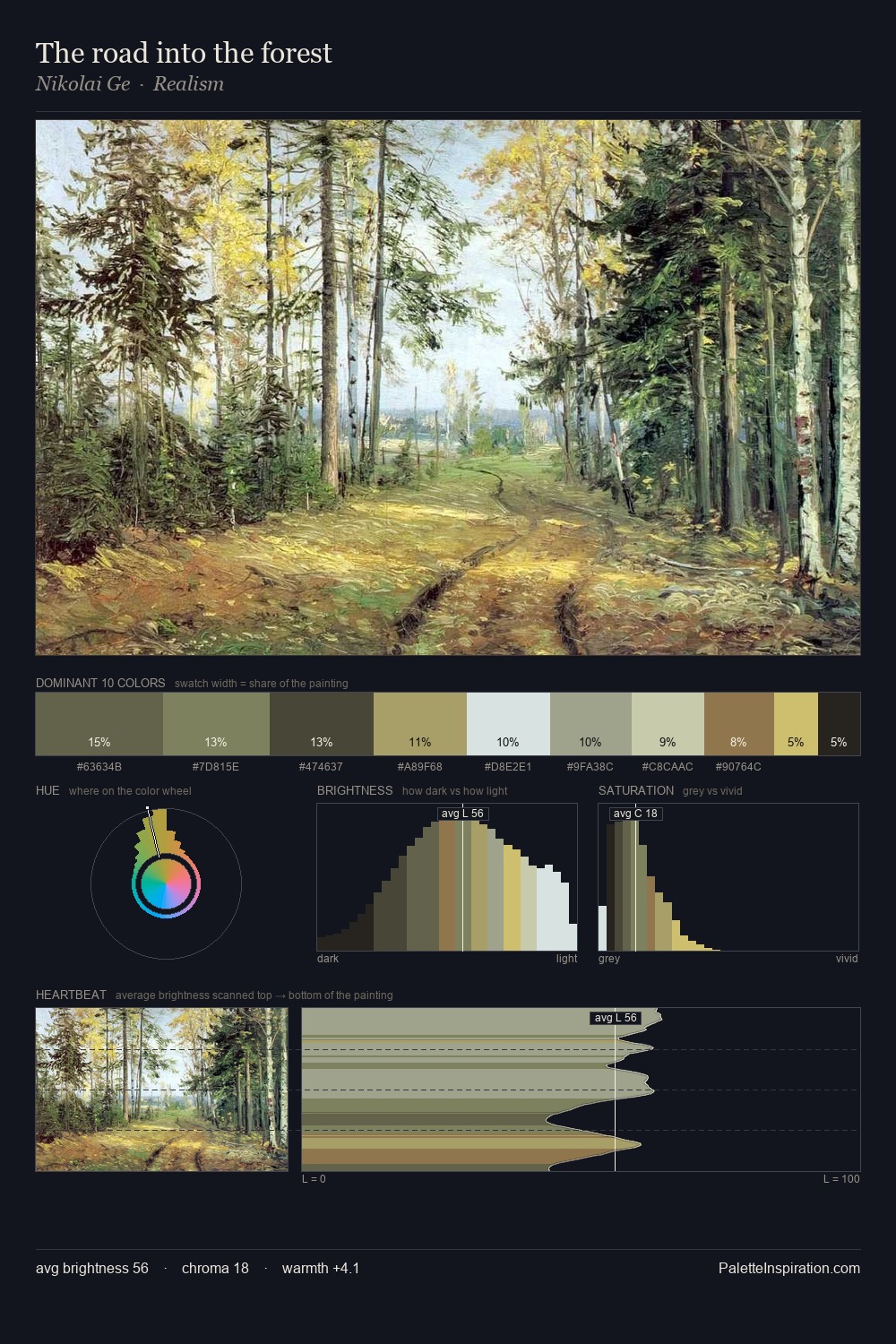This screenshot has width=896, height=1344.
Task: Click the Brightness histogram chart
Action: click(x=447, y=877)
